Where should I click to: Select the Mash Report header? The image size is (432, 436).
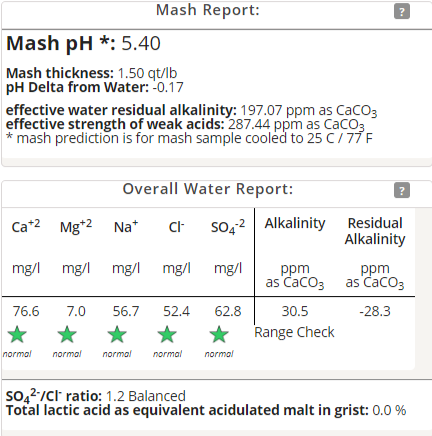[208, 10]
